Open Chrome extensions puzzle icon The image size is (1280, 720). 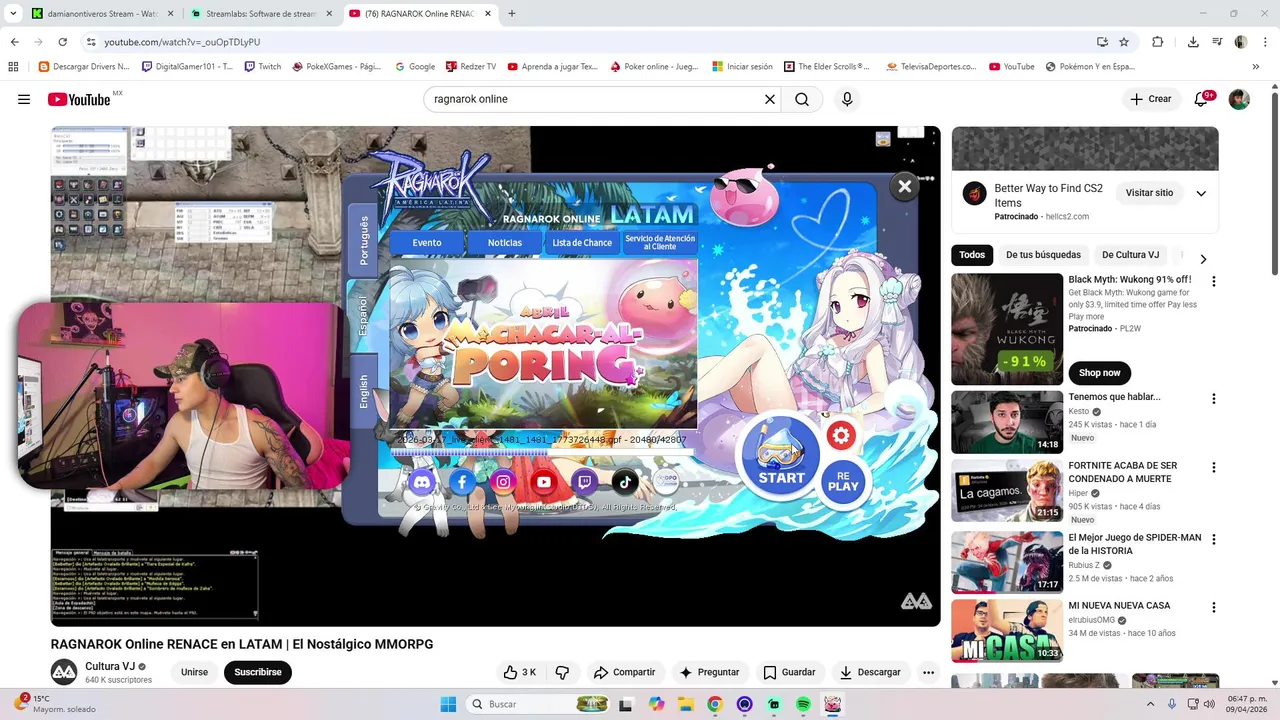point(1158,42)
